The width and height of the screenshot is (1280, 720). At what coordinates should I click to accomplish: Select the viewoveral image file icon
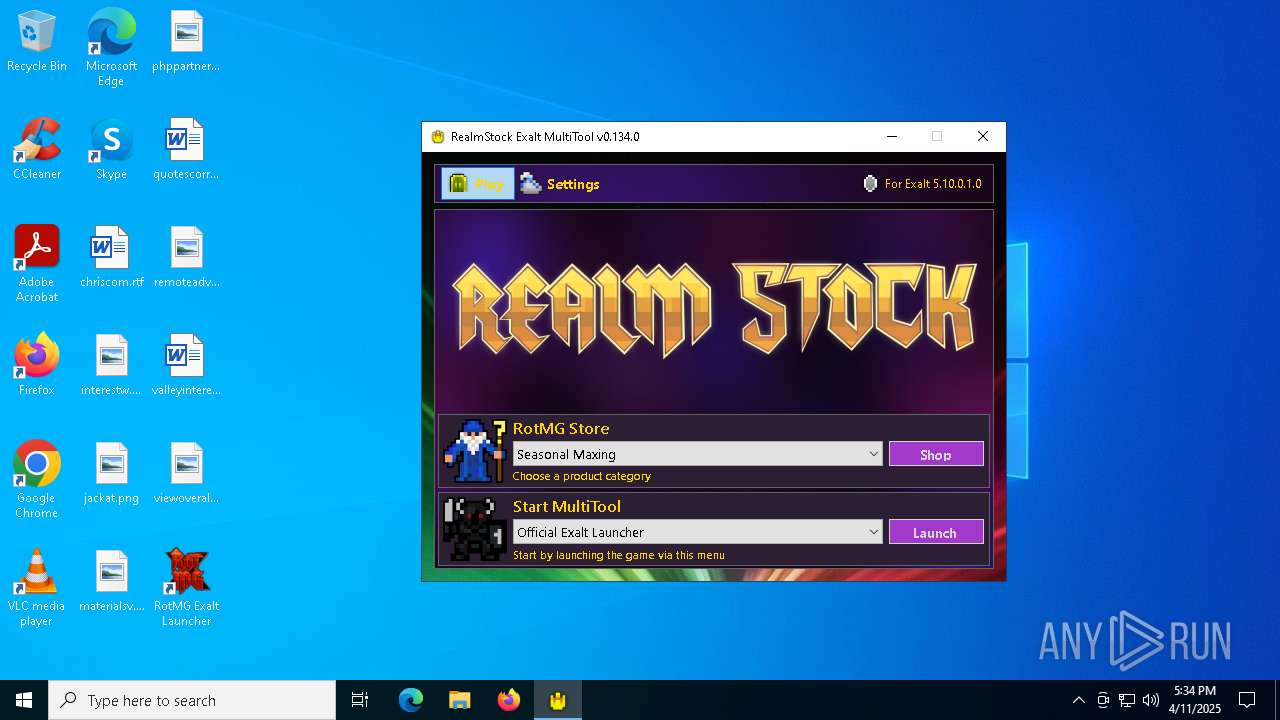click(186, 474)
